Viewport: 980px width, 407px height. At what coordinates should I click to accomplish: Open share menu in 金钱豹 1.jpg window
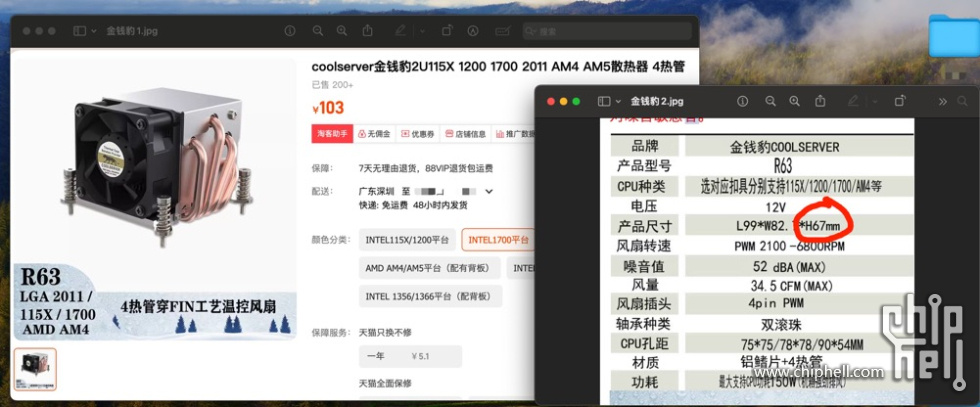pyautogui.click(x=368, y=30)
